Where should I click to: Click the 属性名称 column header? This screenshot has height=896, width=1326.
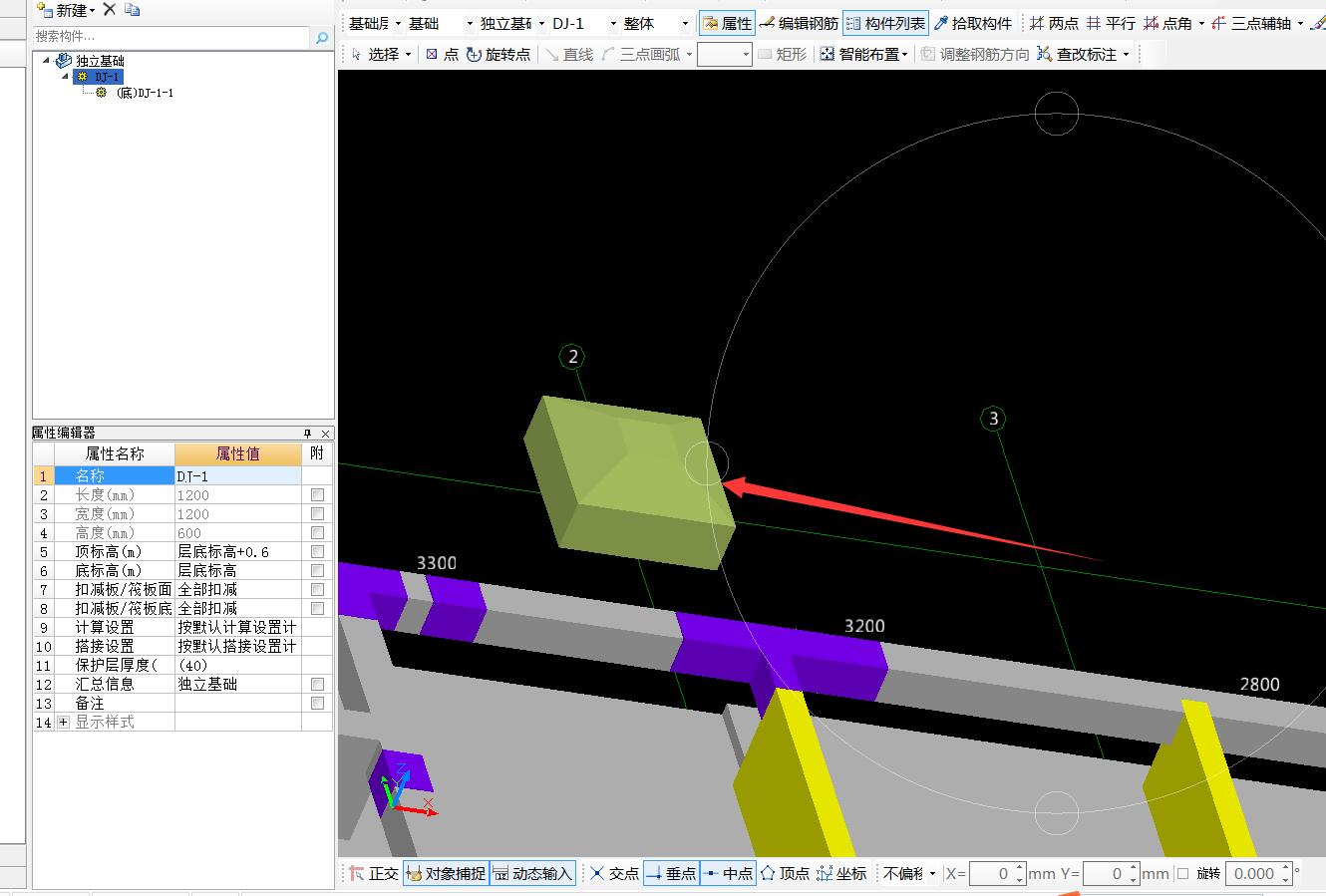[x=115, y=453]
